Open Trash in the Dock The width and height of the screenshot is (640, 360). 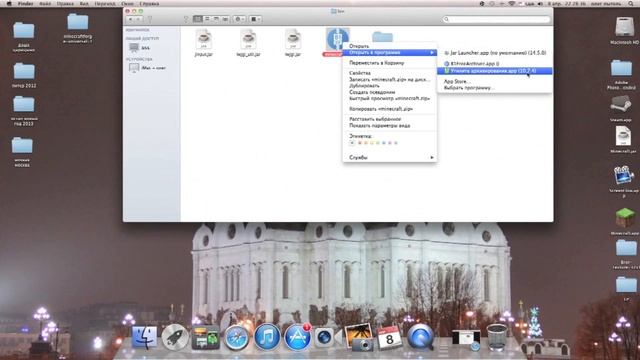[x=497, y=337]
